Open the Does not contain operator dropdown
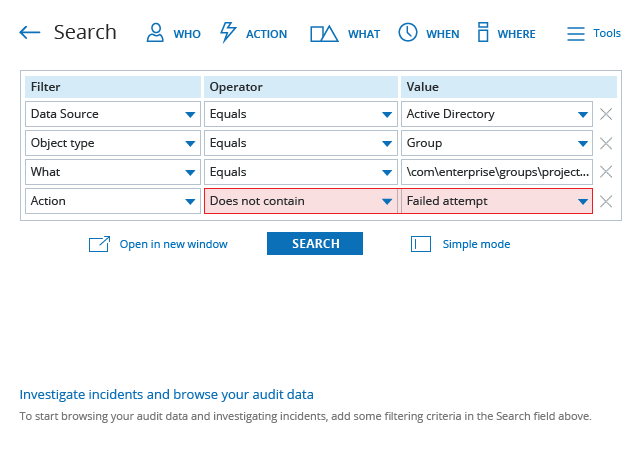Image resolution: width=640 pixels, height=450 pixels. pyautogui.click(x=301, y=201)
